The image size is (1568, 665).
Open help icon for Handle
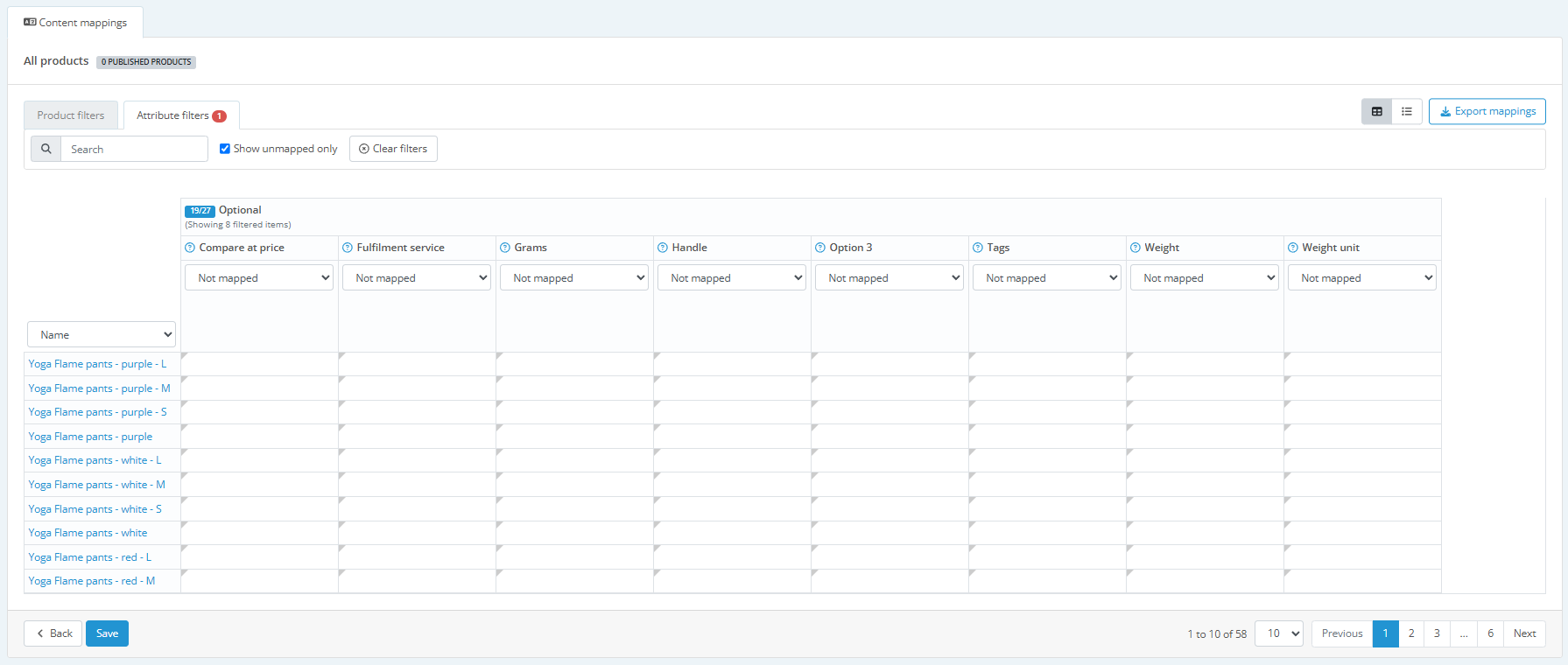(663, 248)
